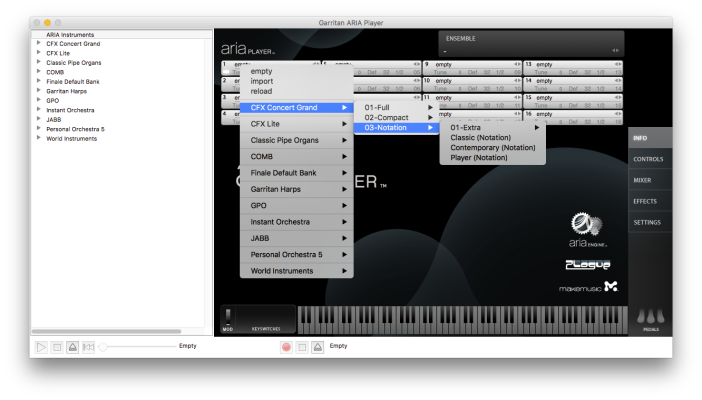This screenshot has width=702, height=400.
Task: Load Contemporary (Notation) piano
Action: coord(492,147)
